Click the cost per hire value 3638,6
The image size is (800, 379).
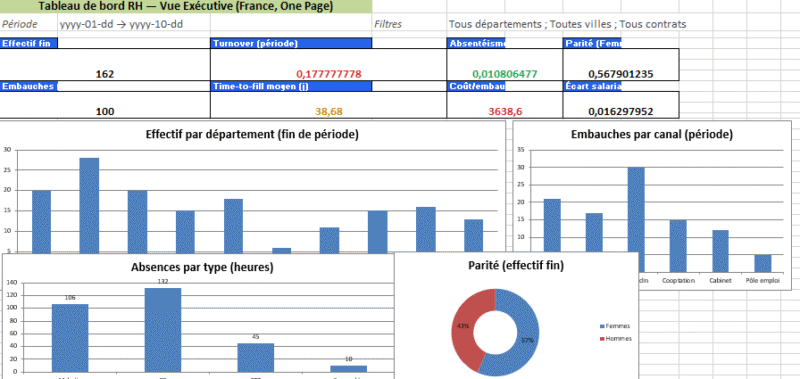(505, 111)
